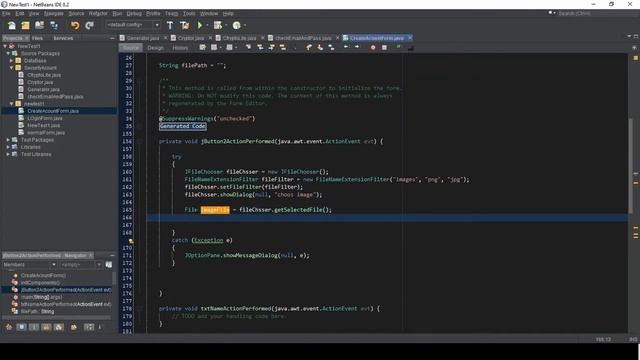The image size is (640, 360).
Task: Close the CreateAcountForm.java tab
Action: coord(410,38)
